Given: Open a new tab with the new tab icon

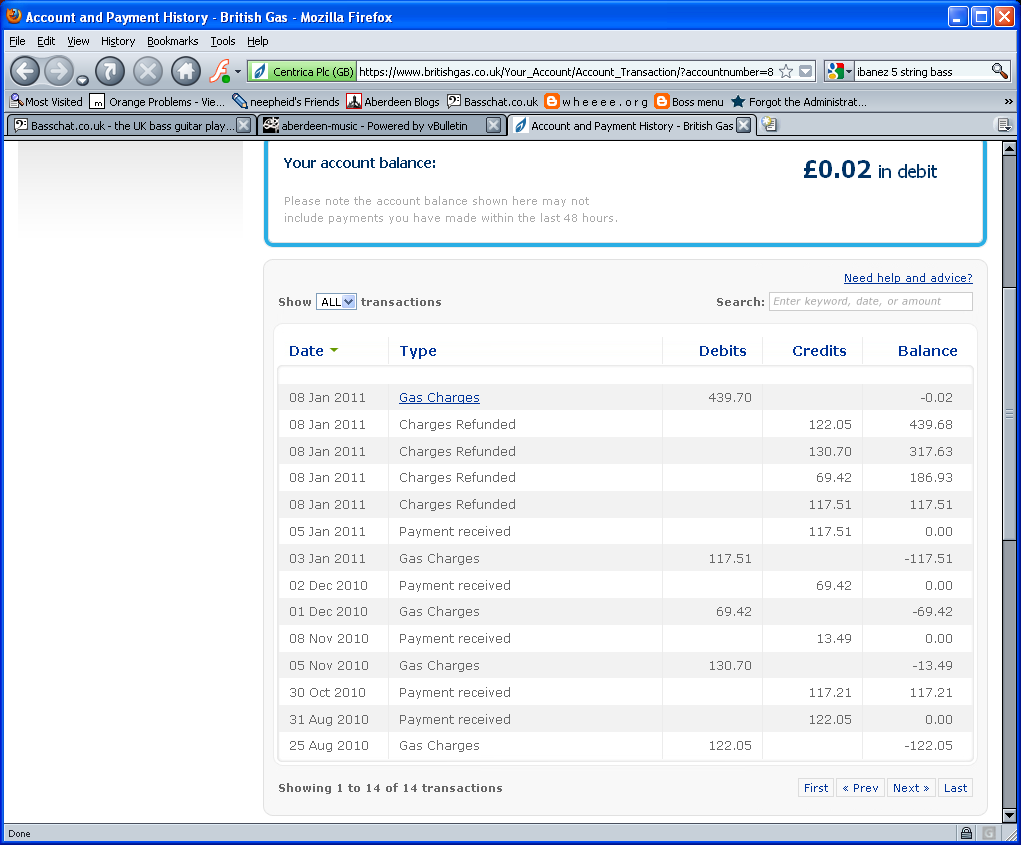Looking at the screenshot, I should click(x=769, y=124).
